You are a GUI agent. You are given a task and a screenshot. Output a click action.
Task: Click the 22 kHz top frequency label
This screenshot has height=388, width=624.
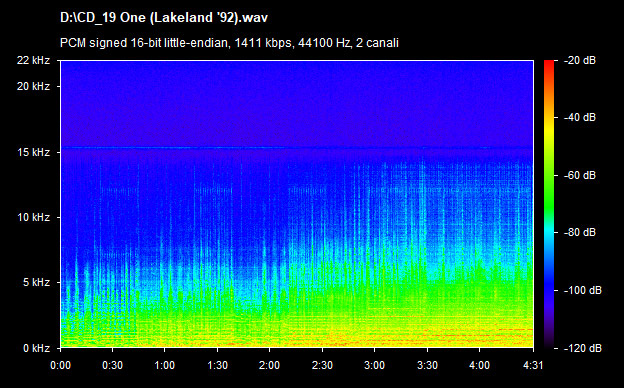coord(33,60)
